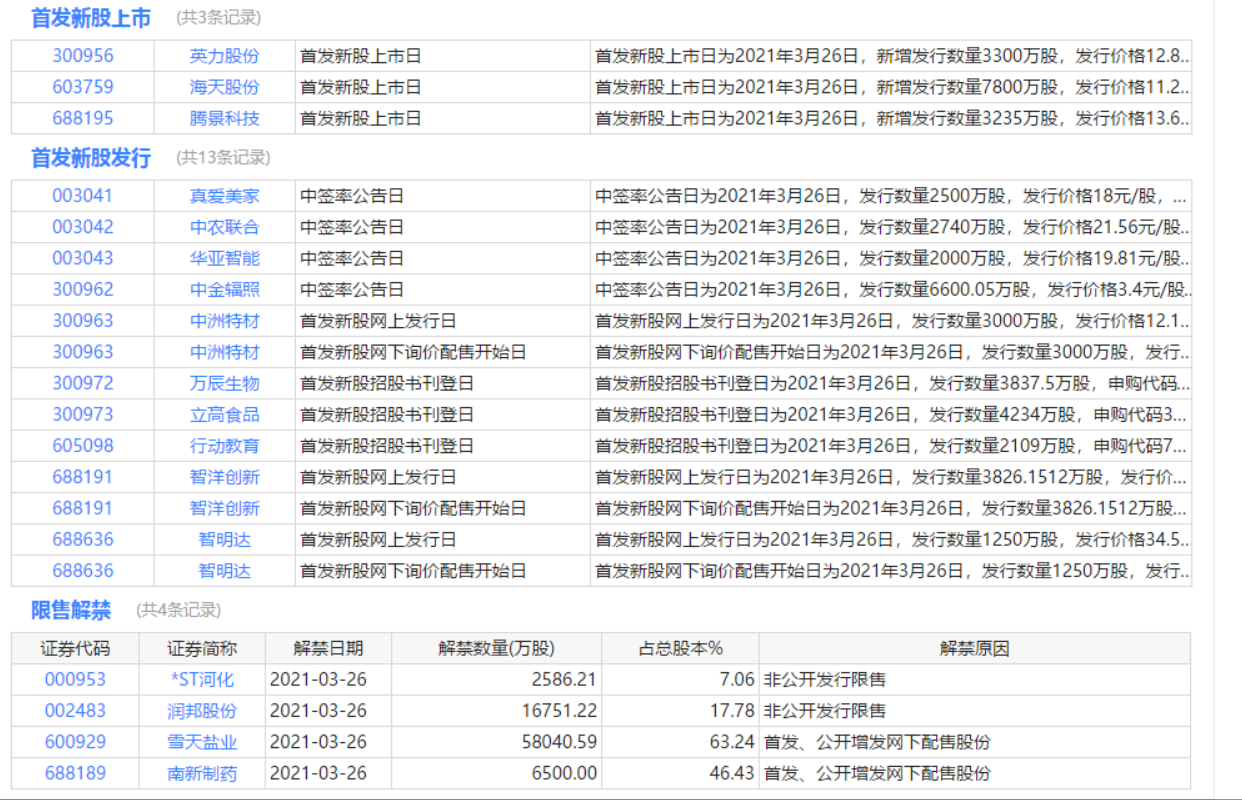Open the 真爱美家 stock link
This screenshot has width=1242, height=800.
[x=224, y=196]
